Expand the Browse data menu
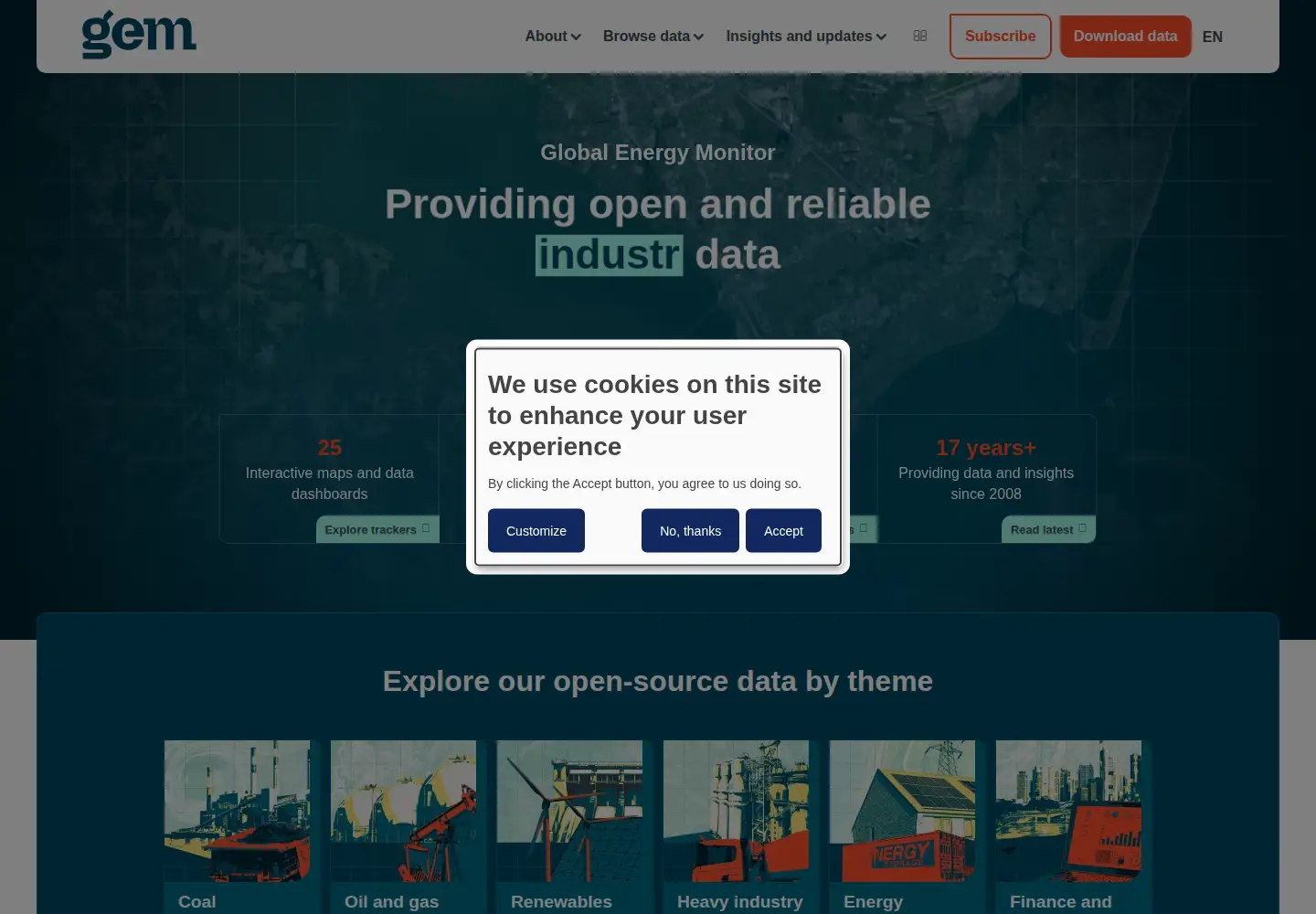 653,37
